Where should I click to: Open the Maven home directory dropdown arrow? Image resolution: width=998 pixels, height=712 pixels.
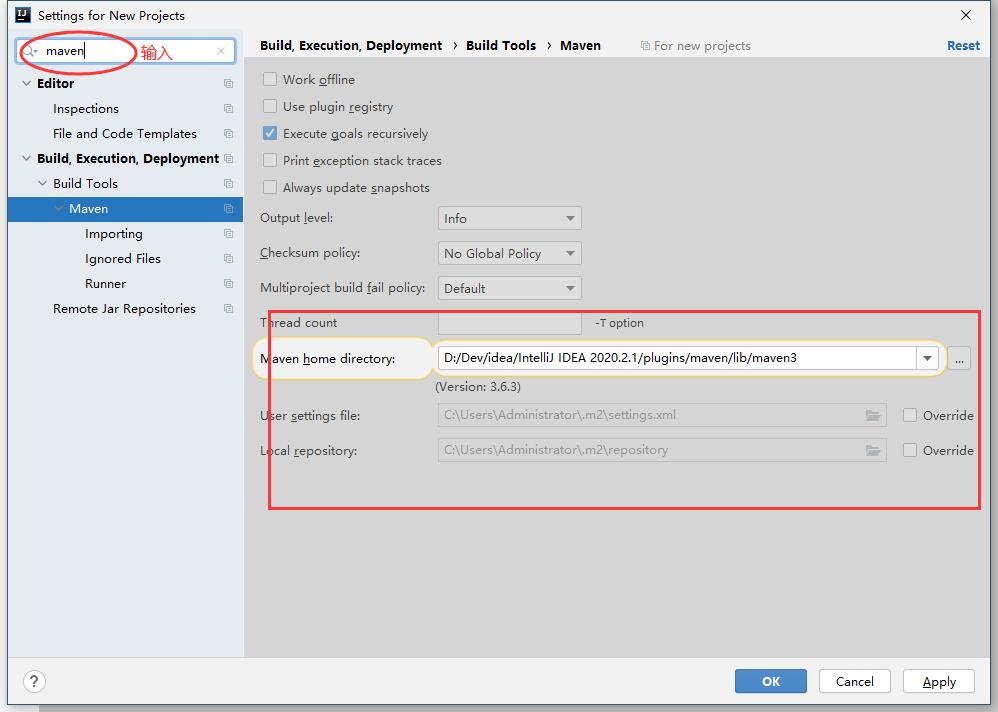pyautogui.click(x=927, y=358)
